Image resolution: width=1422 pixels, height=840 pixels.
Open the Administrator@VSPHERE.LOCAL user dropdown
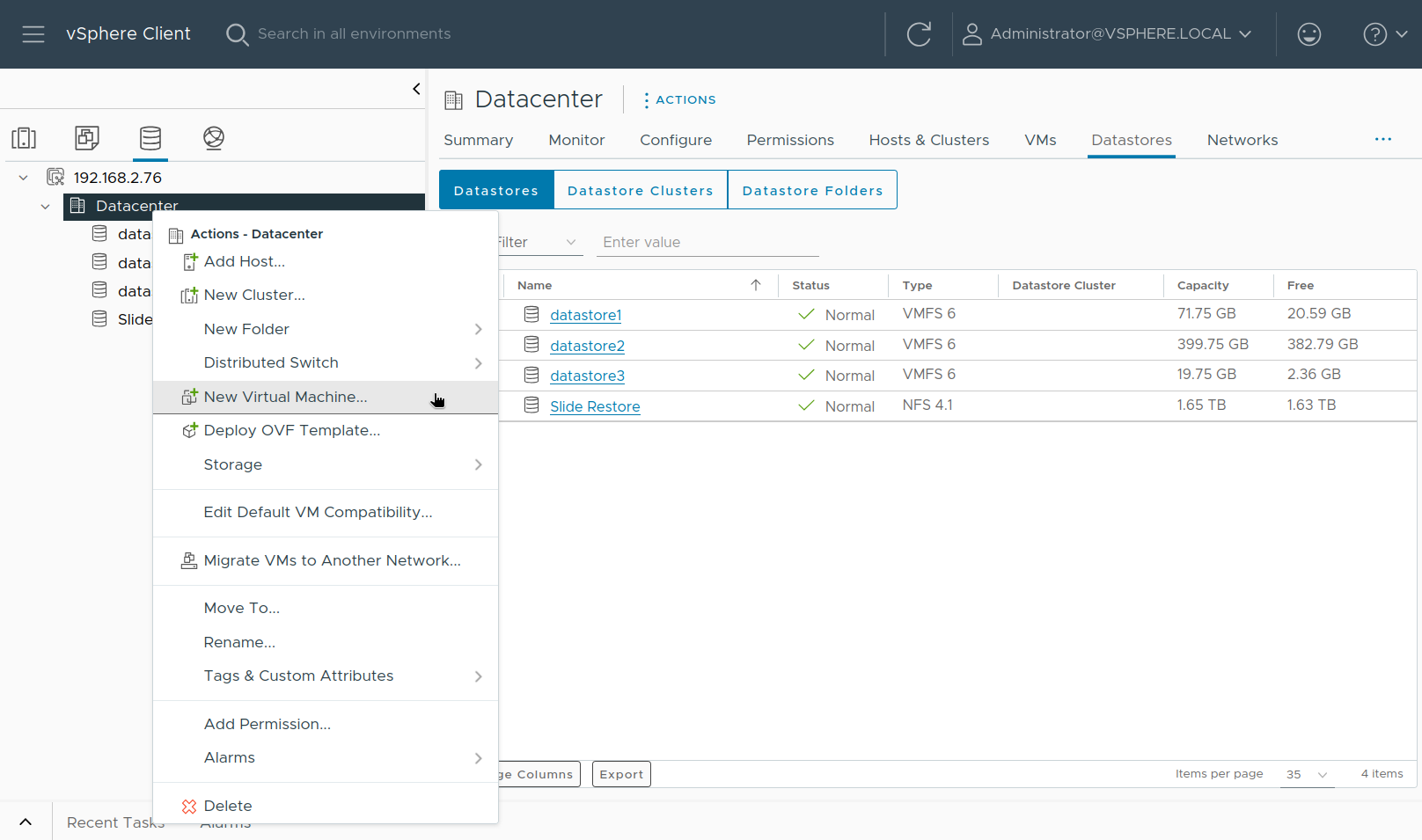coord(1121,34)
